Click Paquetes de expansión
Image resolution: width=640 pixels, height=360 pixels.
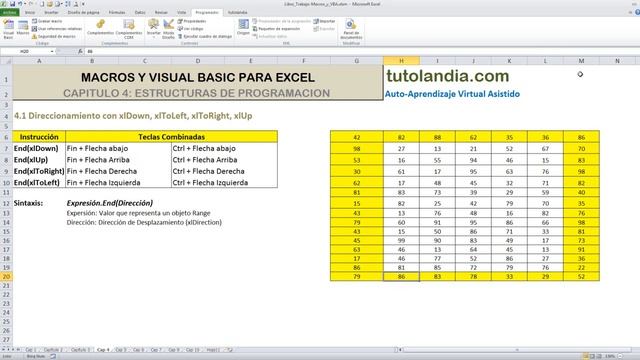(276, 29)
